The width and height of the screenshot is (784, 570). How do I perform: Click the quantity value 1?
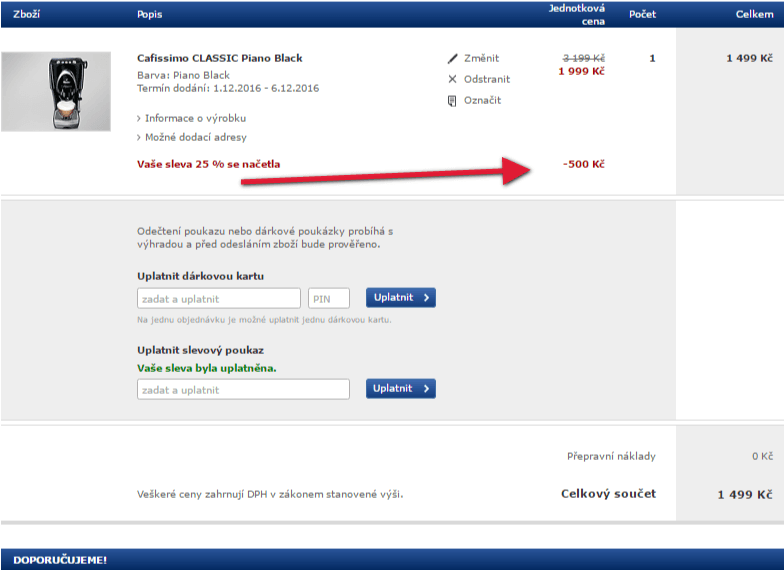pyautogui.click(x=652, y=58)
